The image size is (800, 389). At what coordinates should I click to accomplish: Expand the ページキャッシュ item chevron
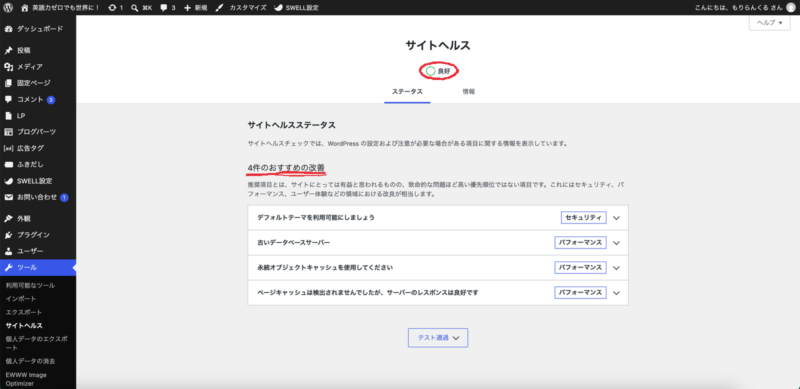click(x=616, y=293)
